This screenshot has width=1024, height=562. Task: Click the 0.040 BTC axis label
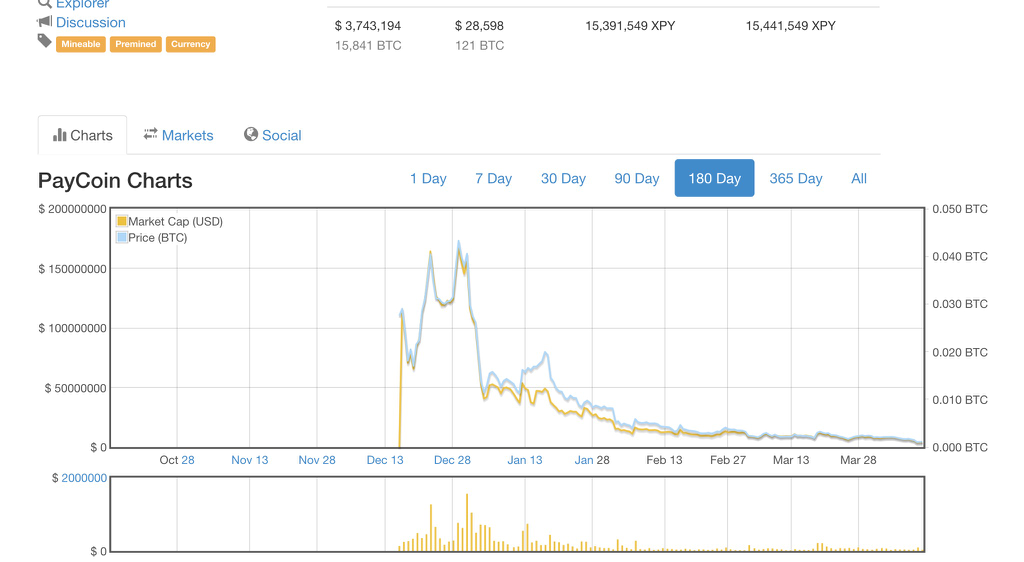[960, 257]
